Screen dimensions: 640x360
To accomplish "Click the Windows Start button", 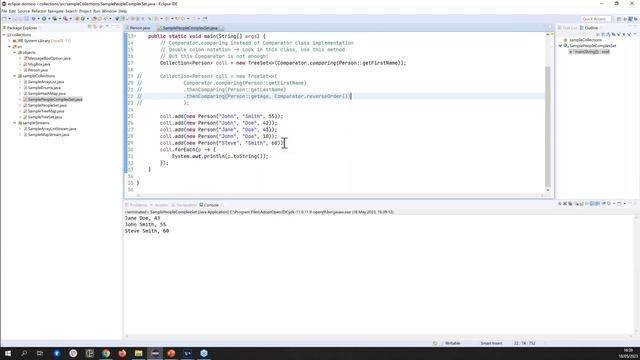I will click(7, 353).
